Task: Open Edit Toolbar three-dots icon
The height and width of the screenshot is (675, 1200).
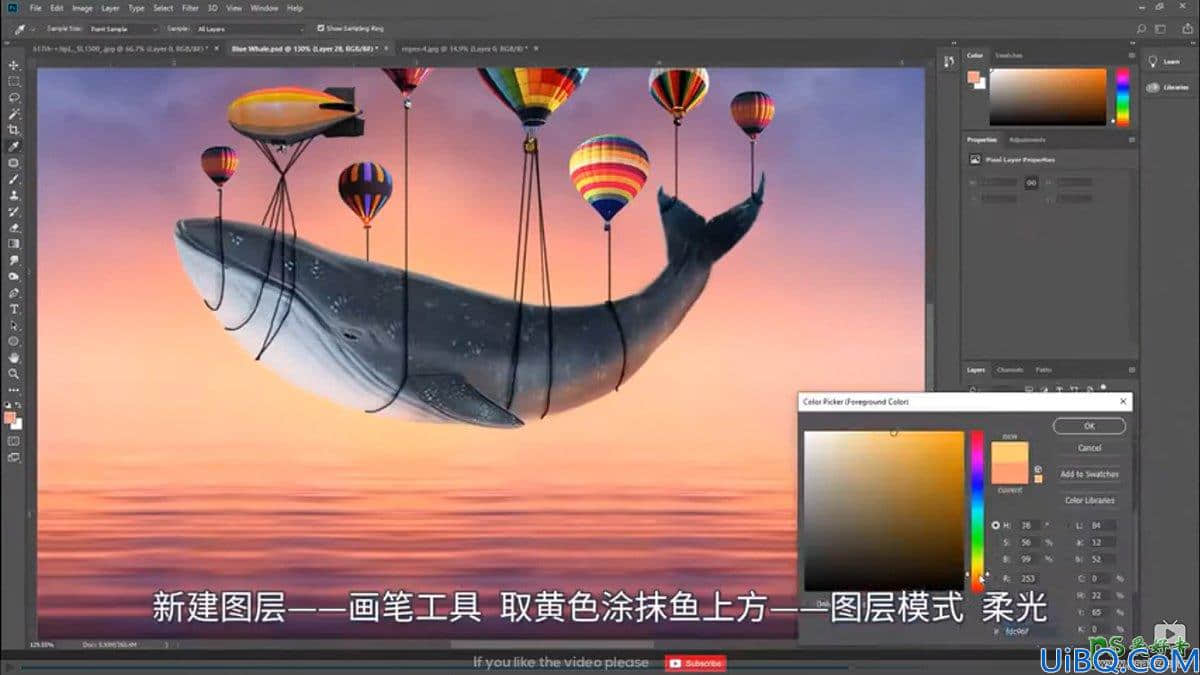Action: (x=14, y=390)
